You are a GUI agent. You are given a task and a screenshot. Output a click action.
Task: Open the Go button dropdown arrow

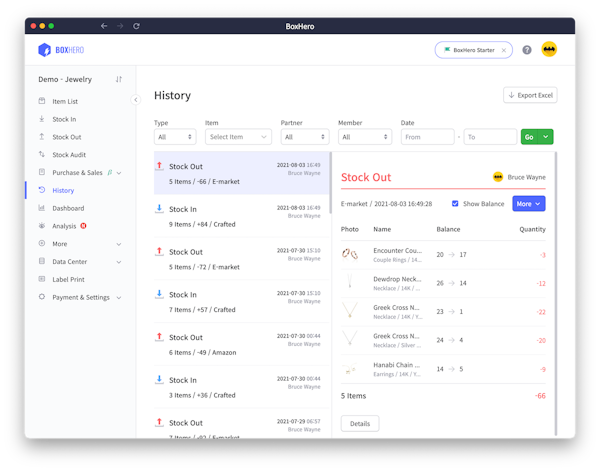[x=546, y=137]
